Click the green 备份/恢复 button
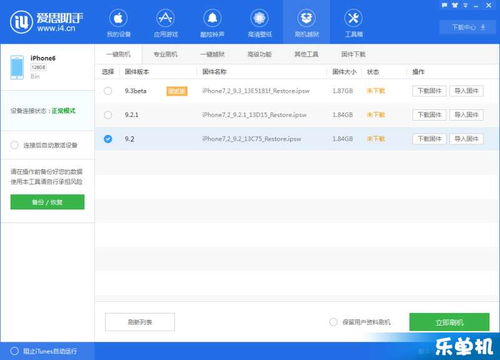The image size is (500, 360). 47,202
